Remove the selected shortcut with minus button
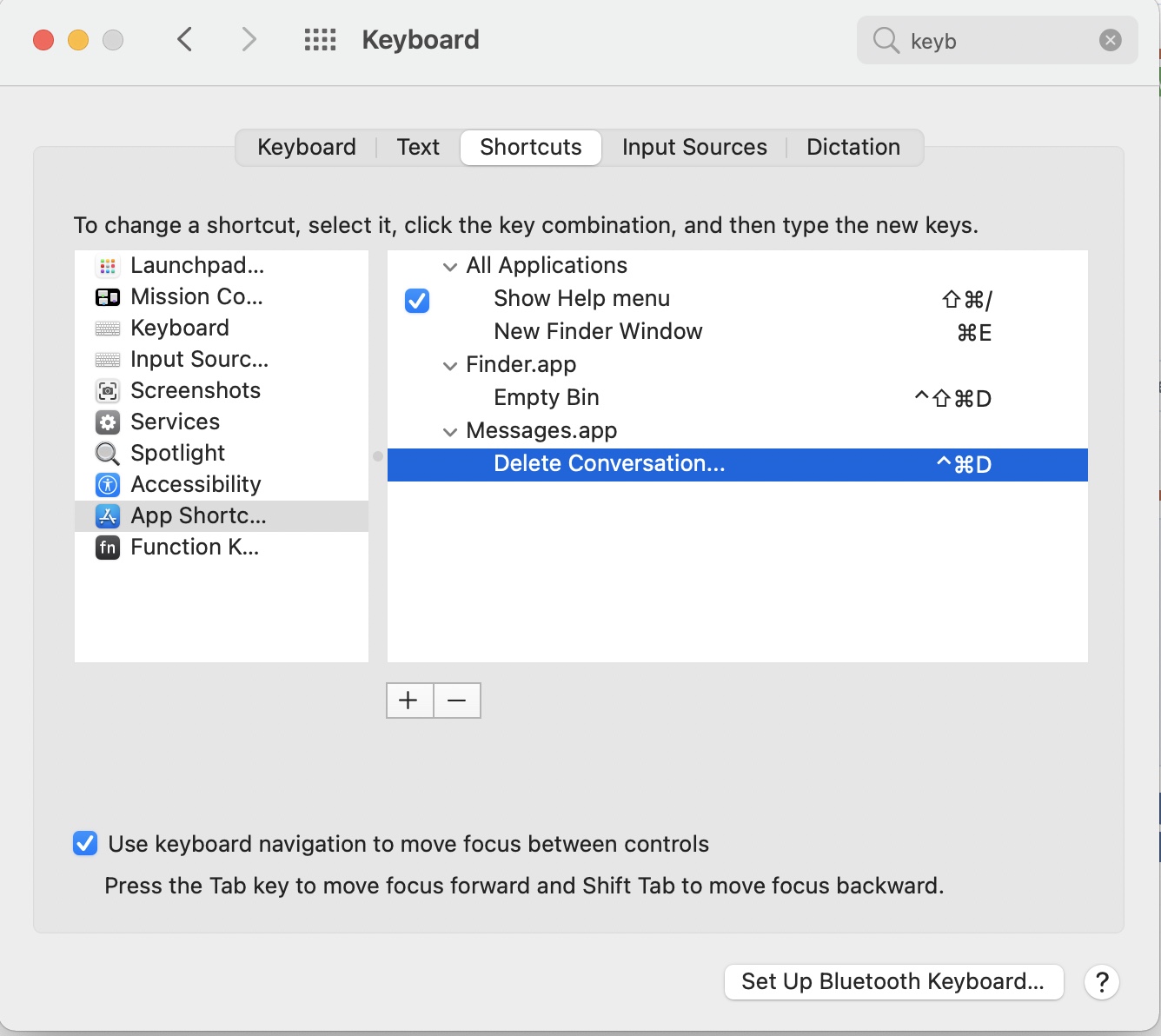Image resolution: width=1161 pixels, height=1036 pixels. (x=457, y=701)
